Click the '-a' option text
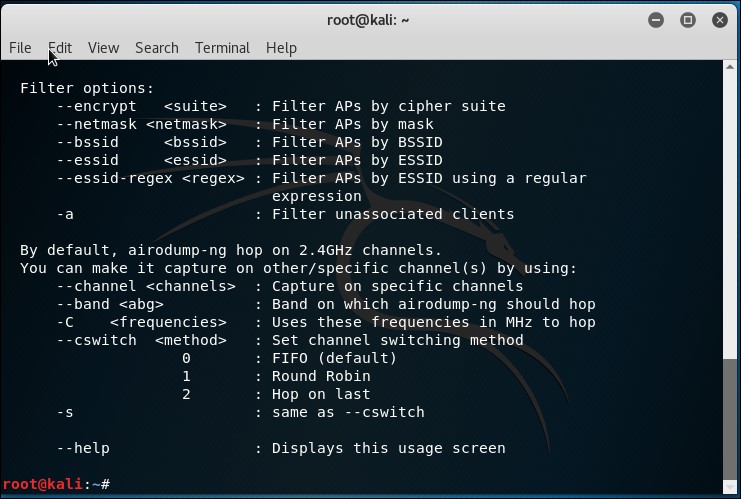The width and height of the screenshot is (741, 499). (x=65, y=214)
